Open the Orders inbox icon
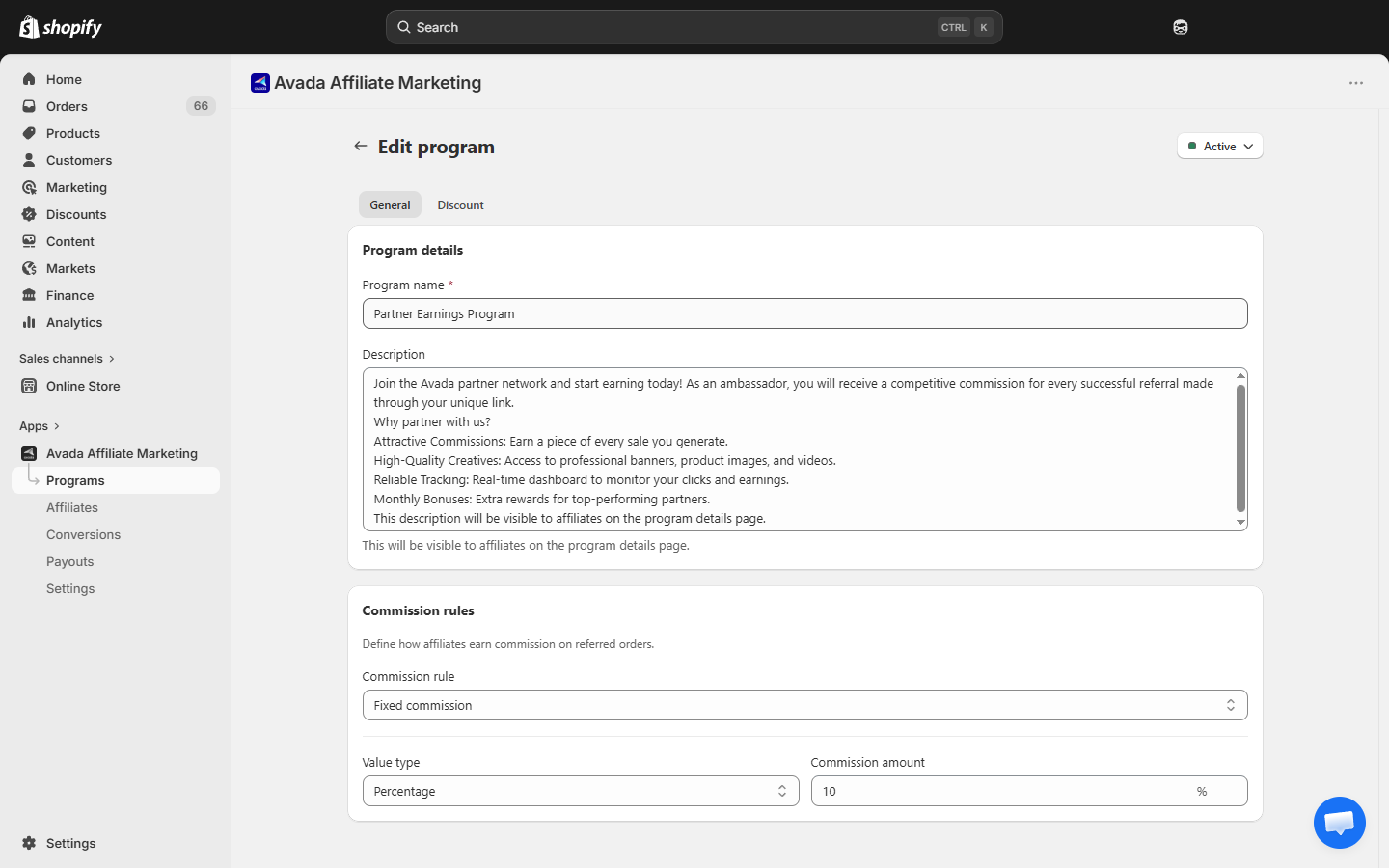 pos(29,106)
